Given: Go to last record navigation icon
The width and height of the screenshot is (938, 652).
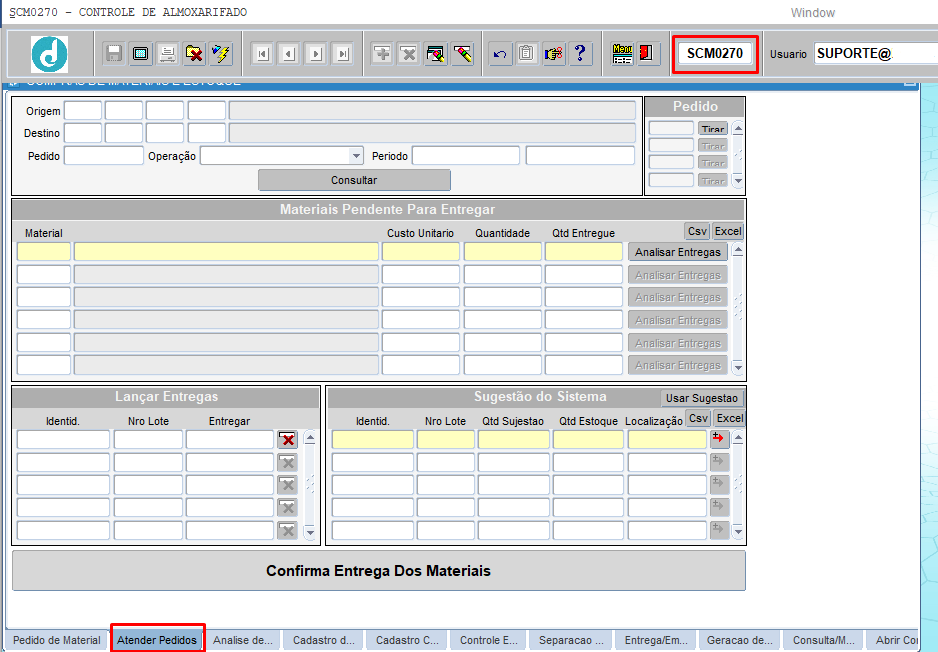Looking at the screenshot, I should point(342,54).
